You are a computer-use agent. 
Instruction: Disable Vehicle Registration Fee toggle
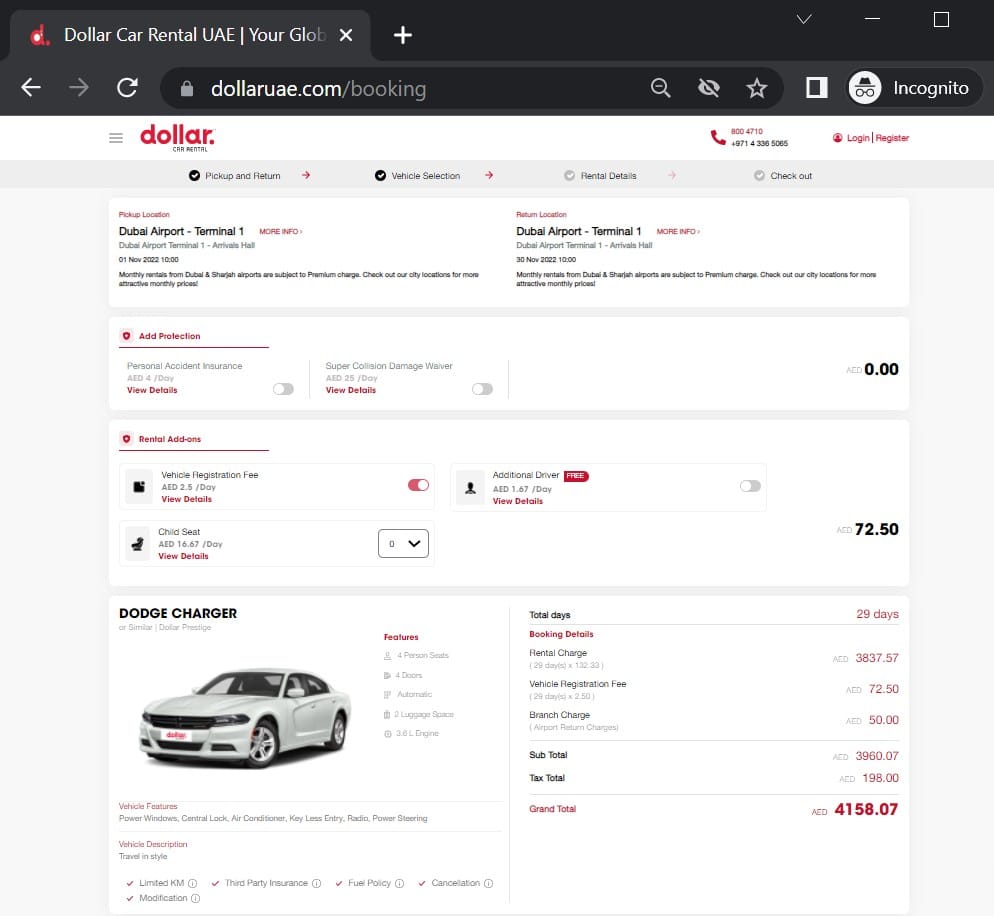coord(418,485)
